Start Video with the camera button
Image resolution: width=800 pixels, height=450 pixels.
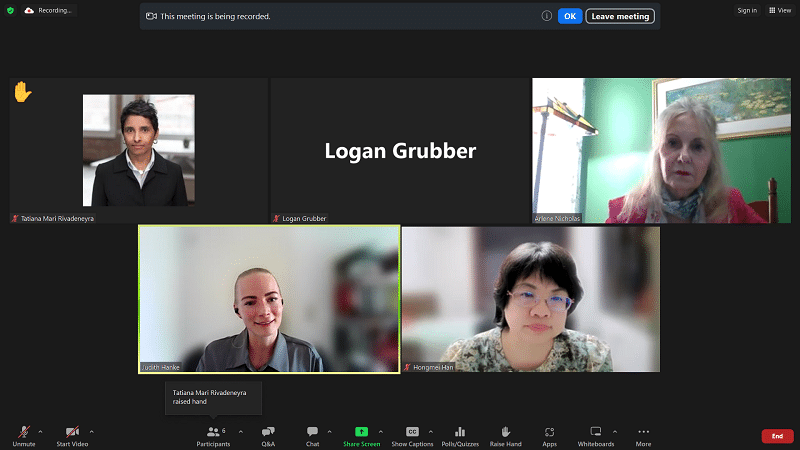click(72, 435)
